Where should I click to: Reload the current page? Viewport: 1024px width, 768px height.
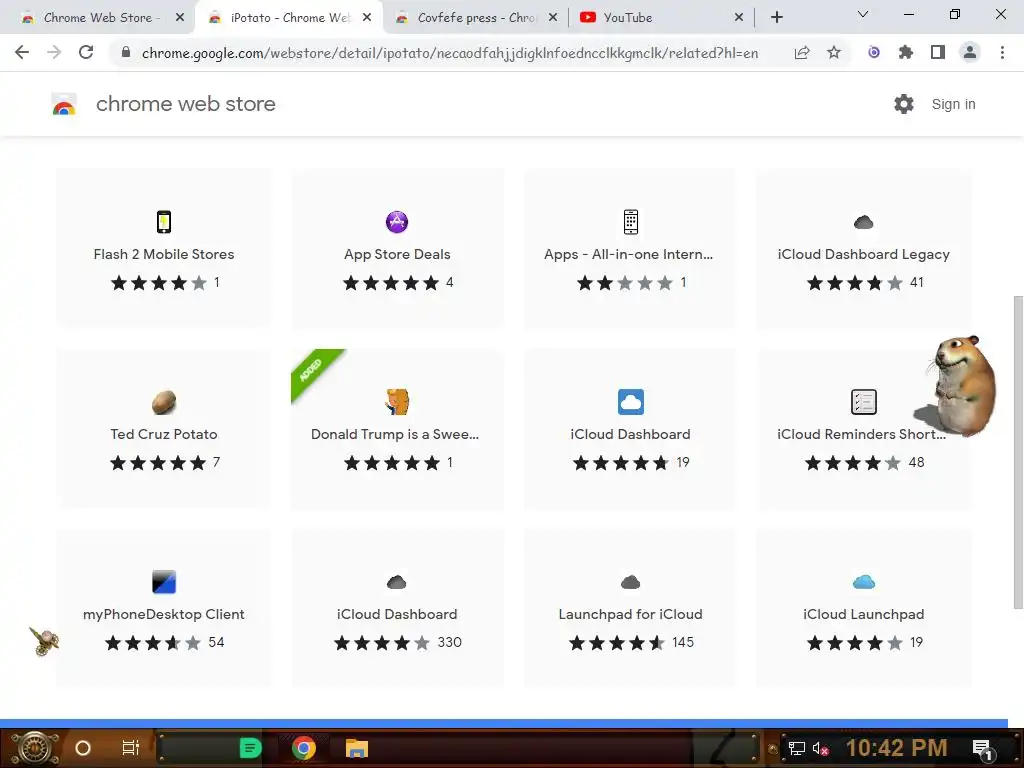tap(86, 52)
